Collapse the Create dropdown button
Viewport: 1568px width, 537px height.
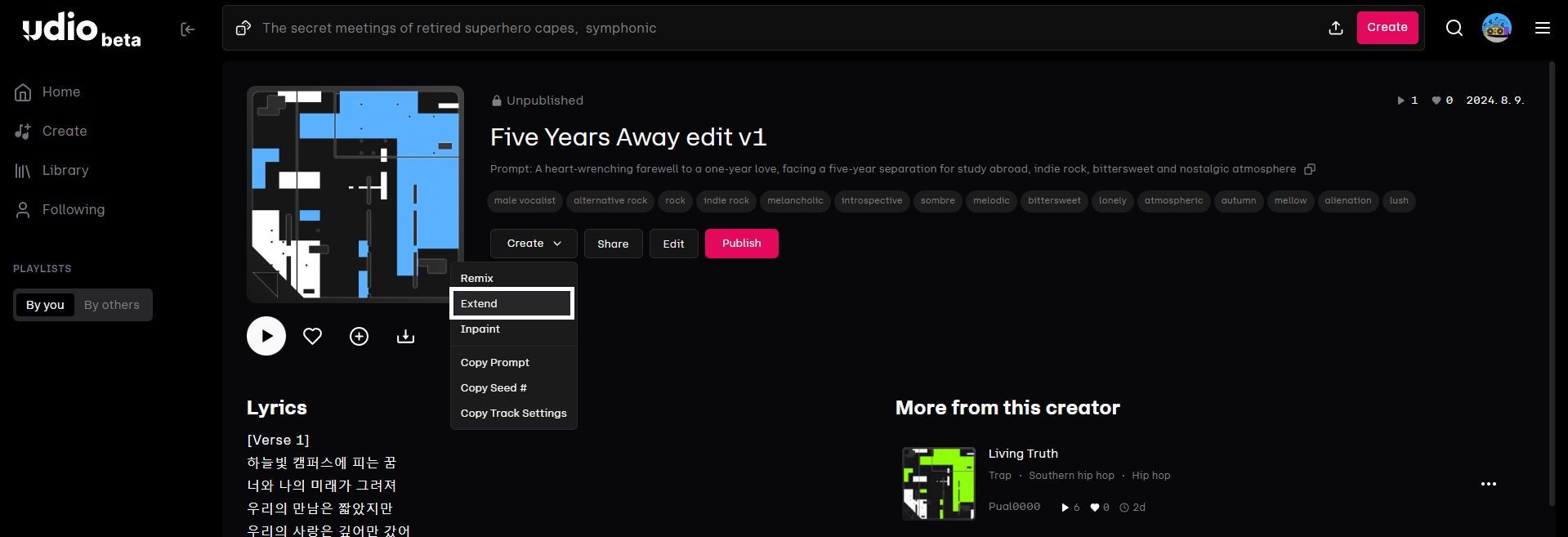[x=534, y=244]
